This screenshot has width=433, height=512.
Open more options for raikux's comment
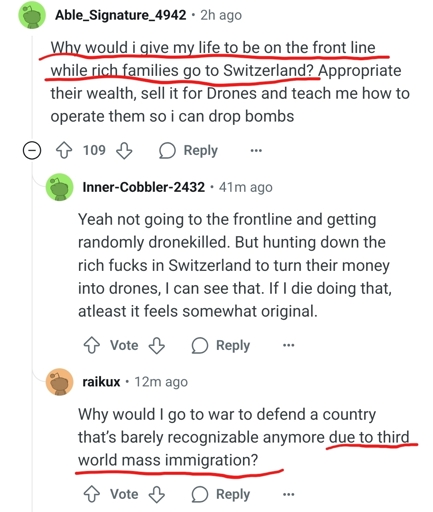point(288,494)
